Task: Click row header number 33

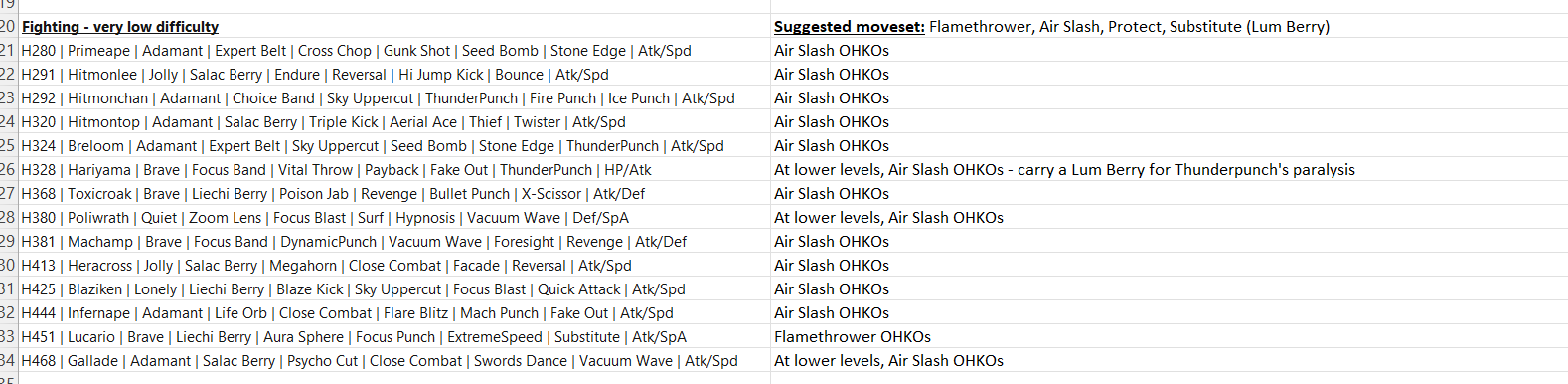Action: [8, 337]
